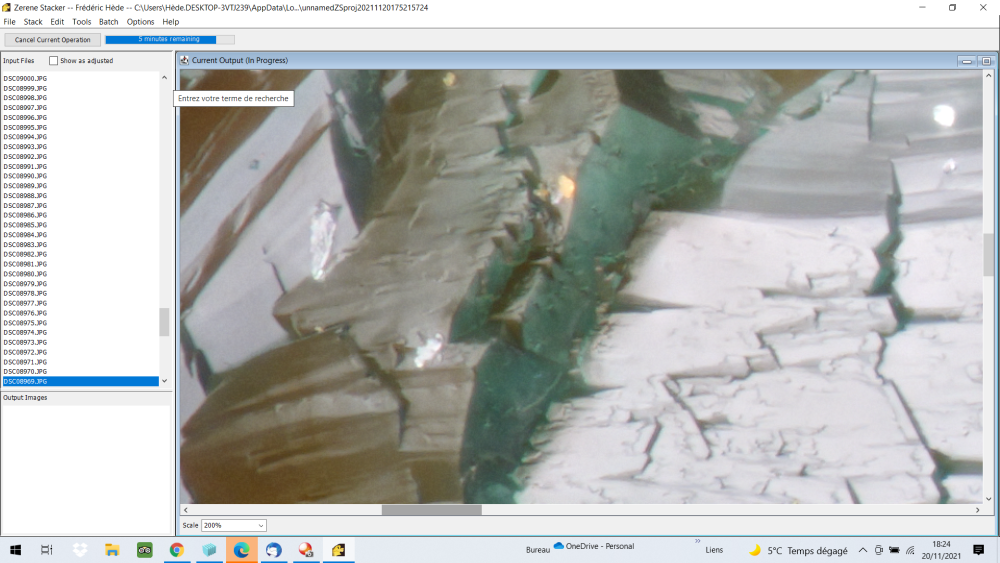Click the horizontal scrollbar thumb of the output image
This screenshot has width=1000, height=563.
431,510
